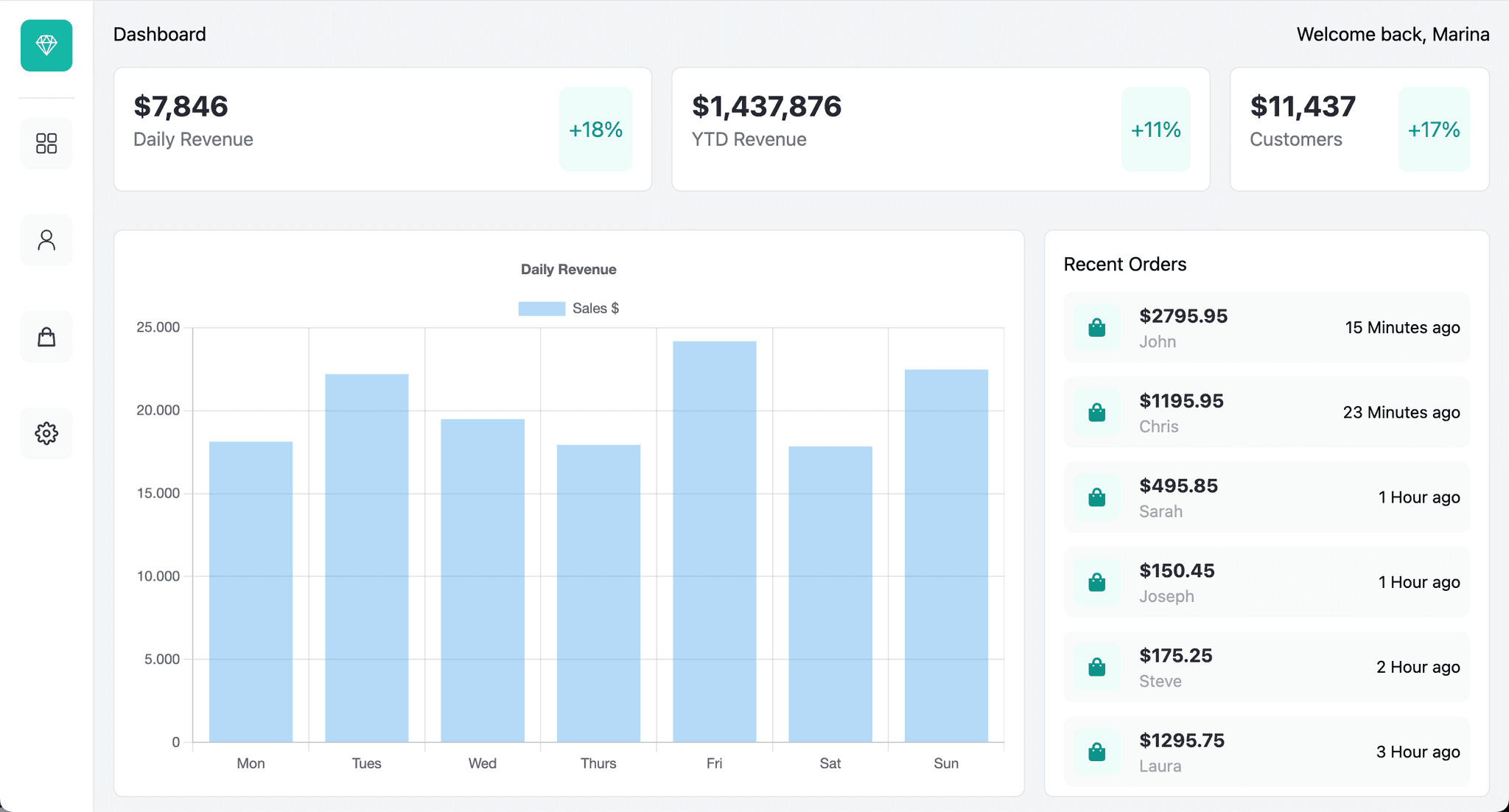
Task: Click the 'Customers' card label
Action: (x=1296, y=139)
